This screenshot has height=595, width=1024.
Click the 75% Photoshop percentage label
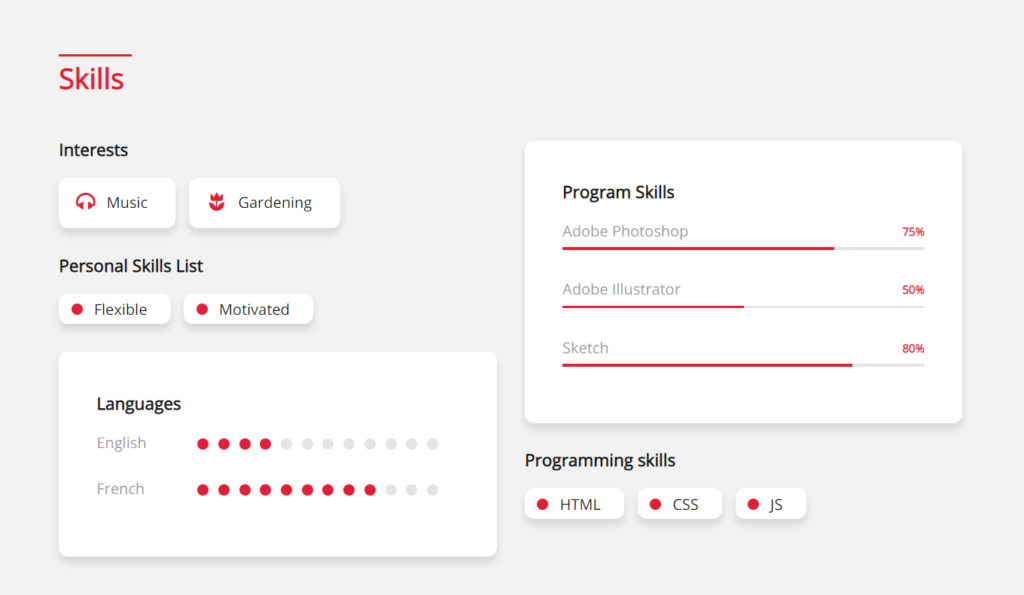click(x=913, y=232)
